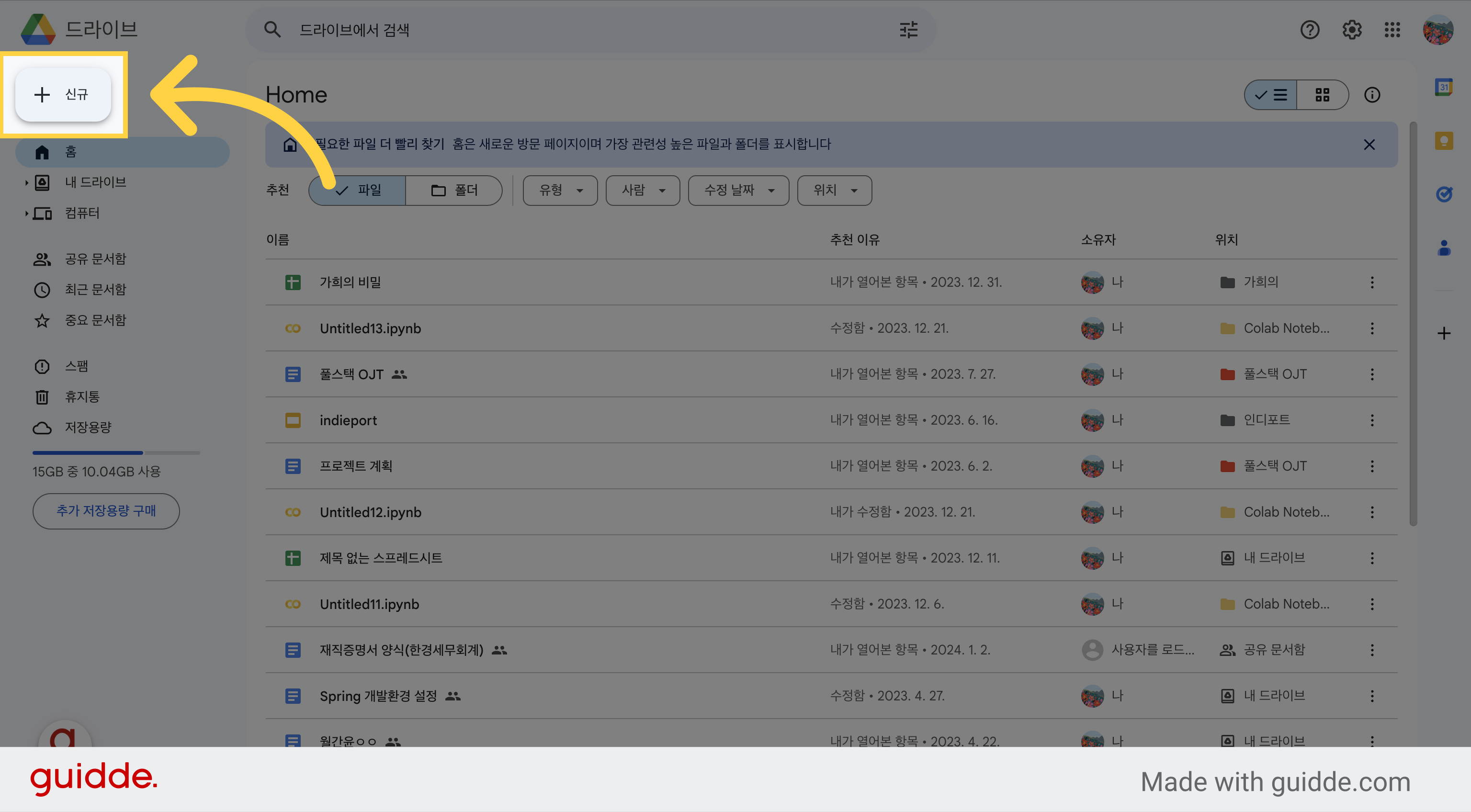Screen dimensions: 1471x812
Task: Click the help question mark icon
Action: 1310,30
